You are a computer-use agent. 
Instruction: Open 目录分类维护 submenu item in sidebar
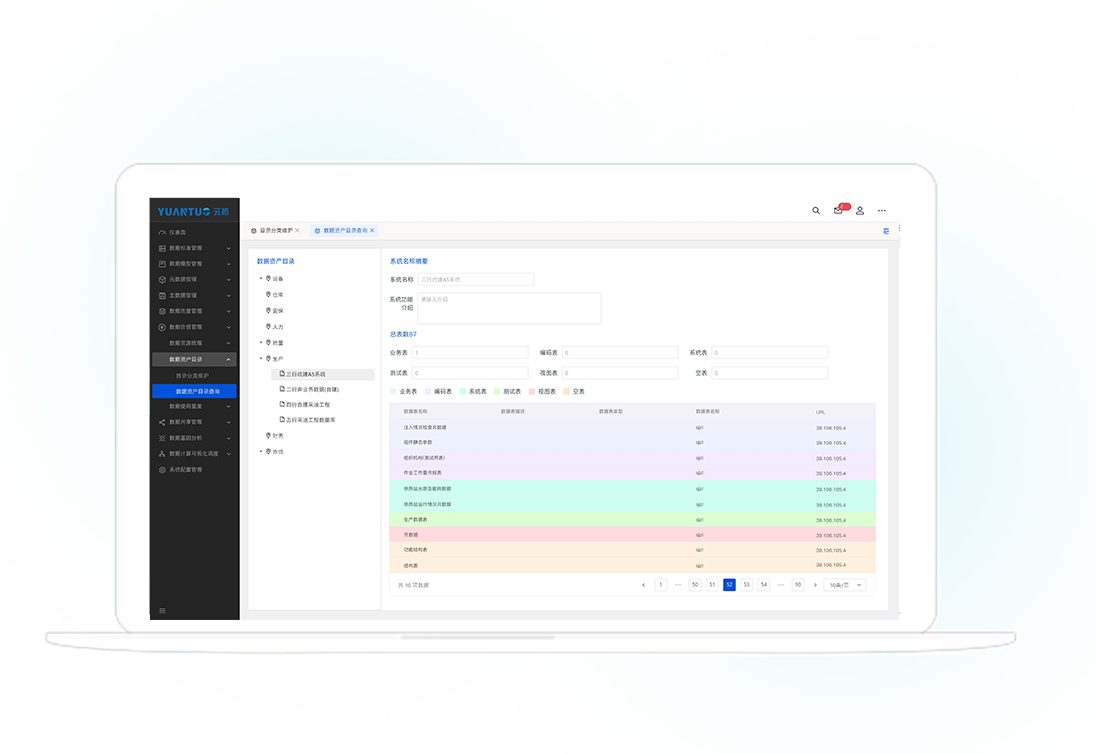(192, 376)
